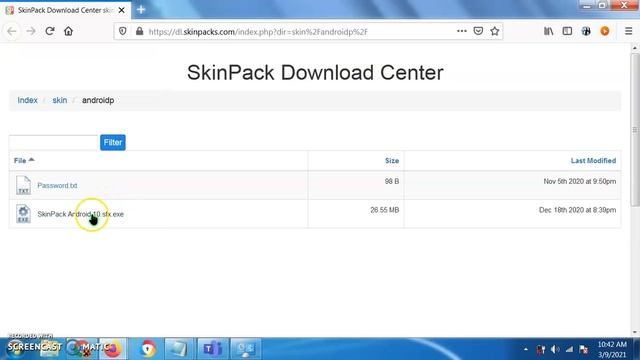Click the EXE file icon
Image resolution: width=640 pixels, height=360 pixels.
point(23,214)
